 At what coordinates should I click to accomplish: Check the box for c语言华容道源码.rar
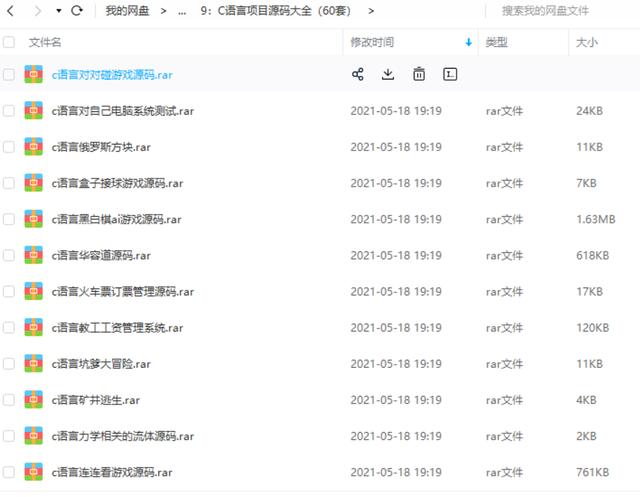pos(9,255)
